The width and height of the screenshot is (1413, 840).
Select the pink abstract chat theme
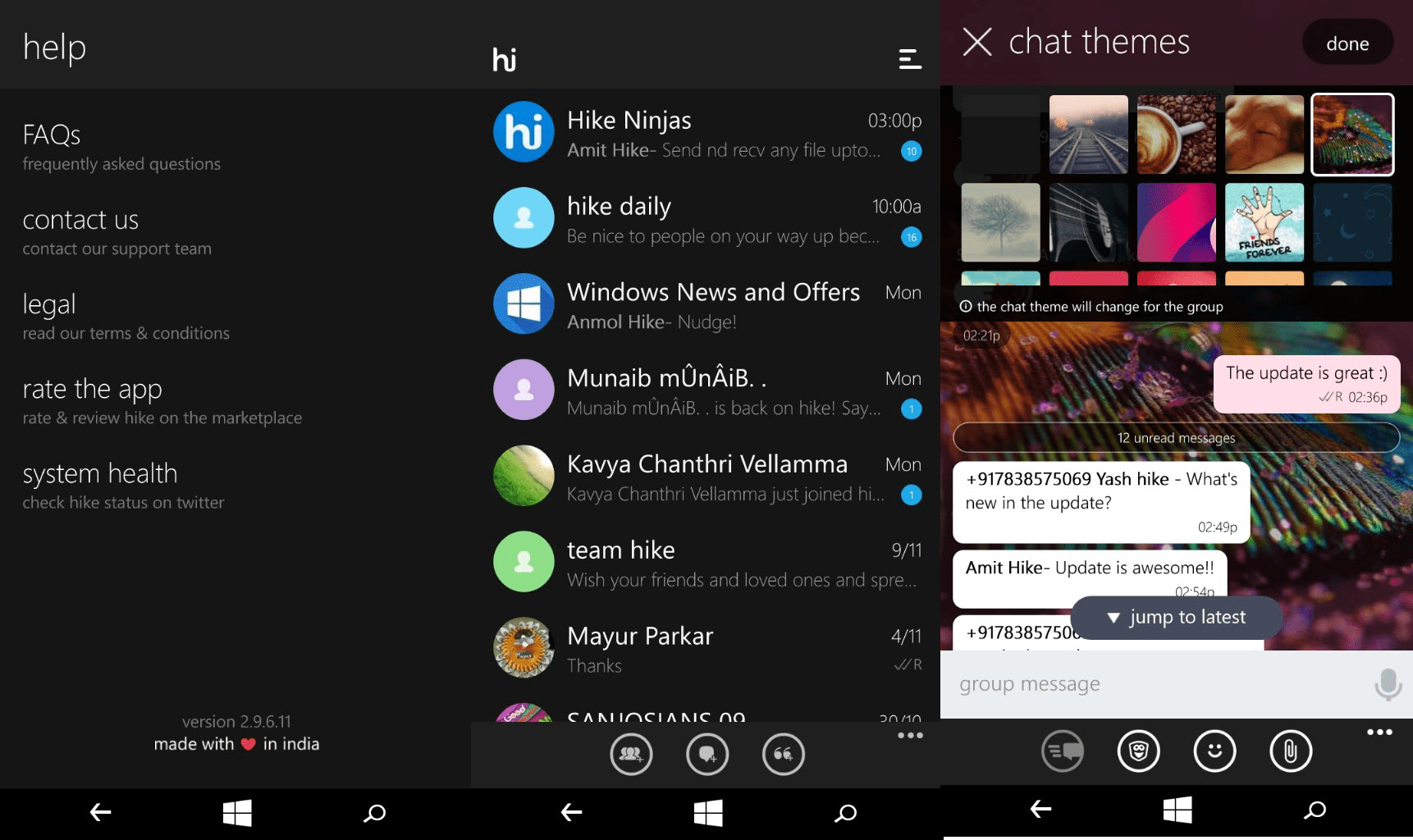click(x=1177, y=222)
